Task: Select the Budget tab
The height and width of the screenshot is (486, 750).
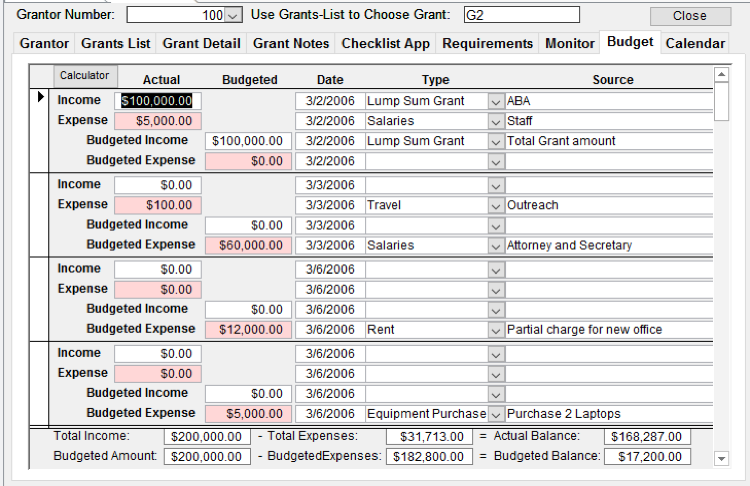Action: pos(630,42)
